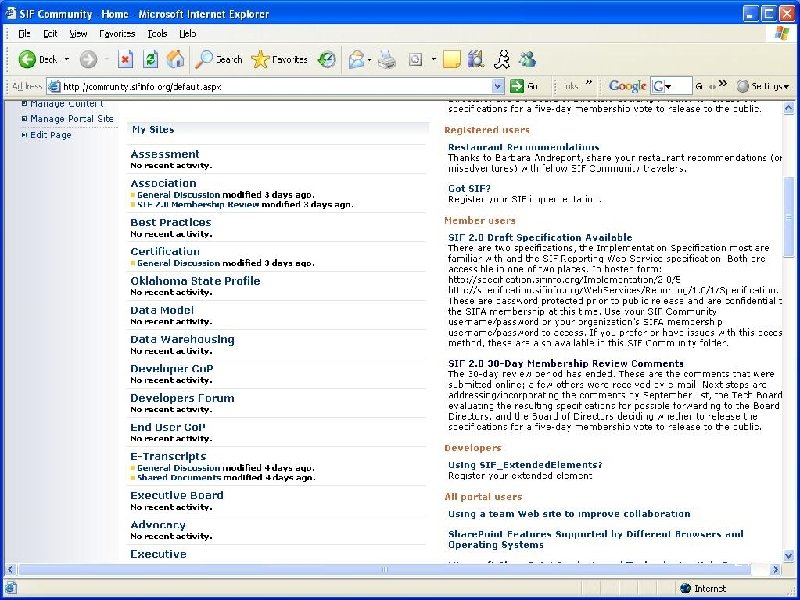Click in the Google toolbar search box

(x=671, y=86)
